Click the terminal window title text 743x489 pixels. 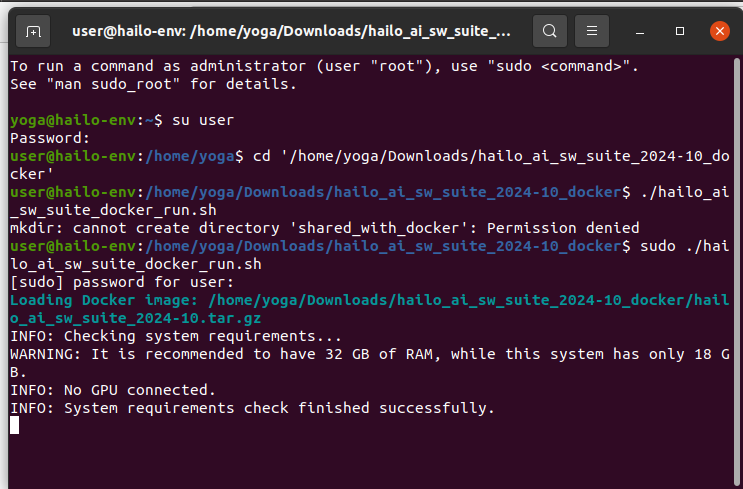(291, 31)
